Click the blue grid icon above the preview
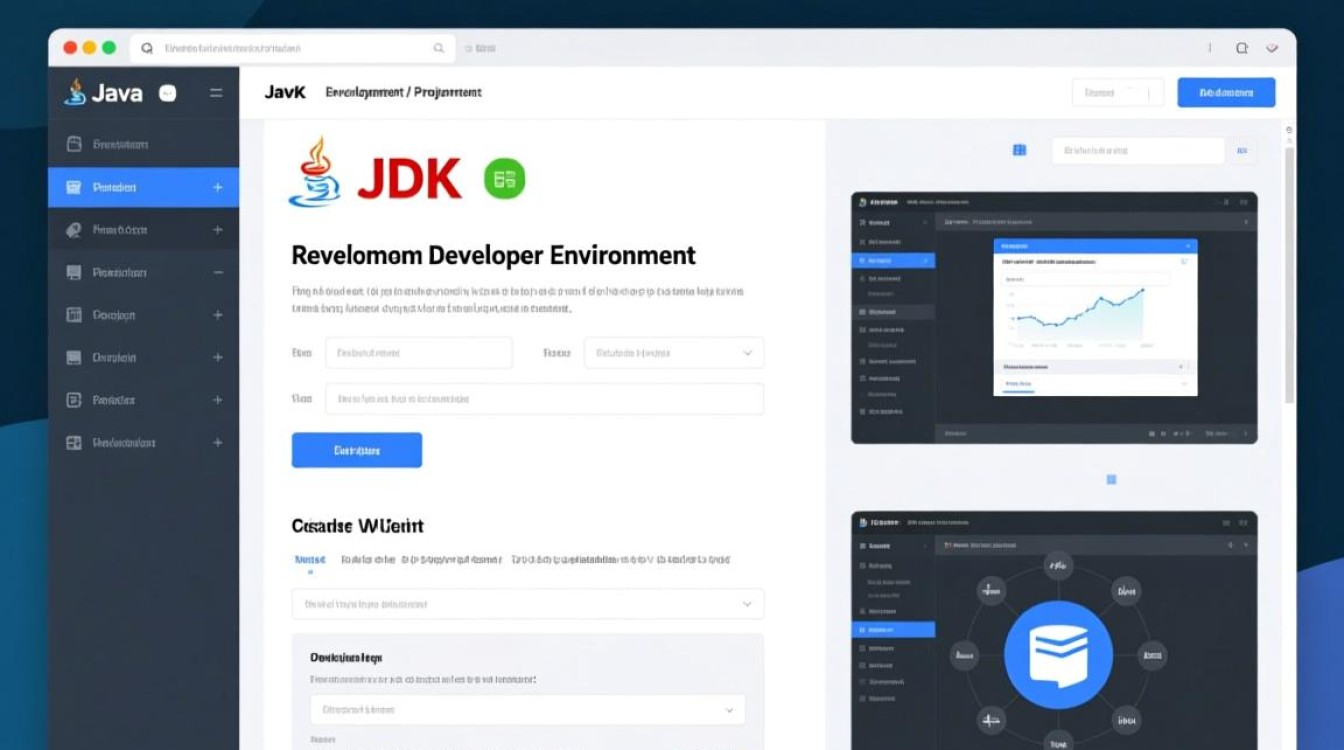 (x=1019, y=150)
